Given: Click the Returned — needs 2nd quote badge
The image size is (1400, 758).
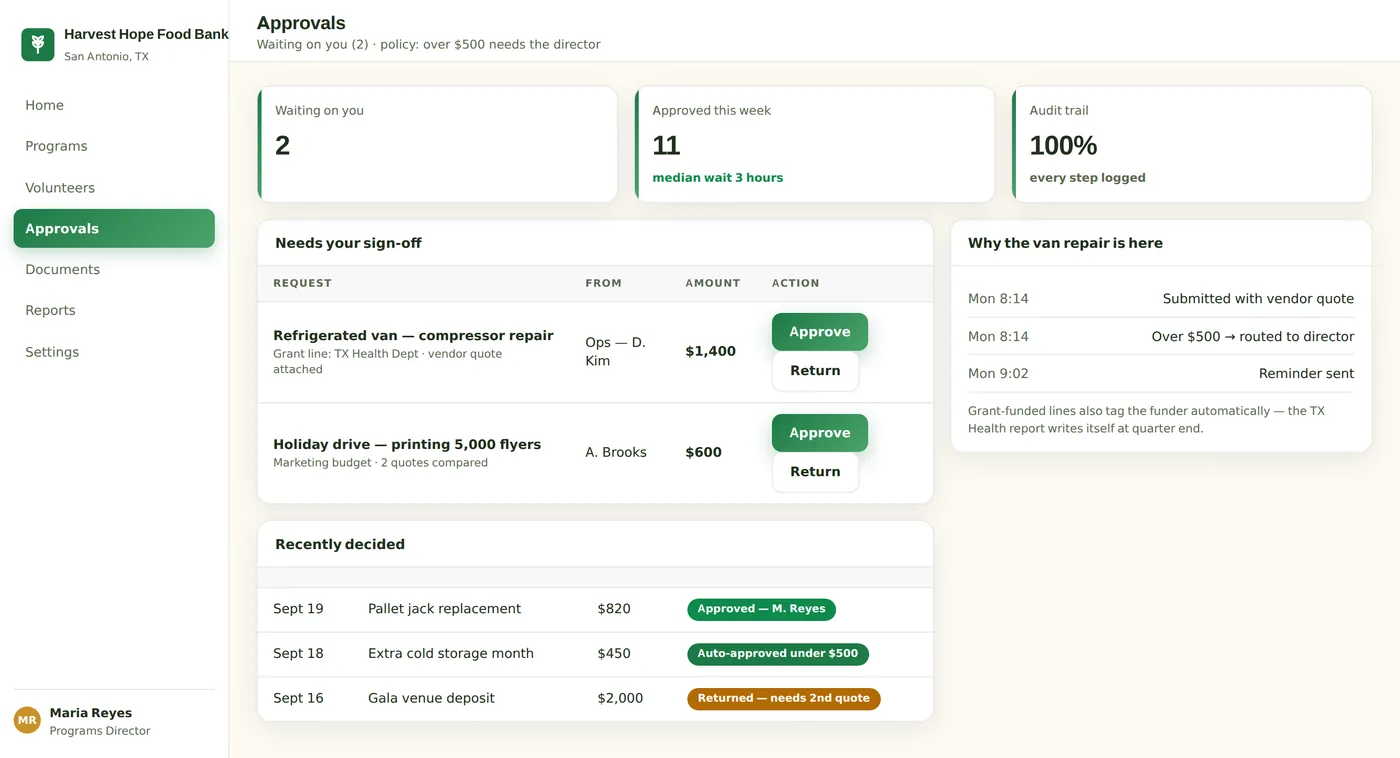Looking at the screenshot, I should [784, 699].
